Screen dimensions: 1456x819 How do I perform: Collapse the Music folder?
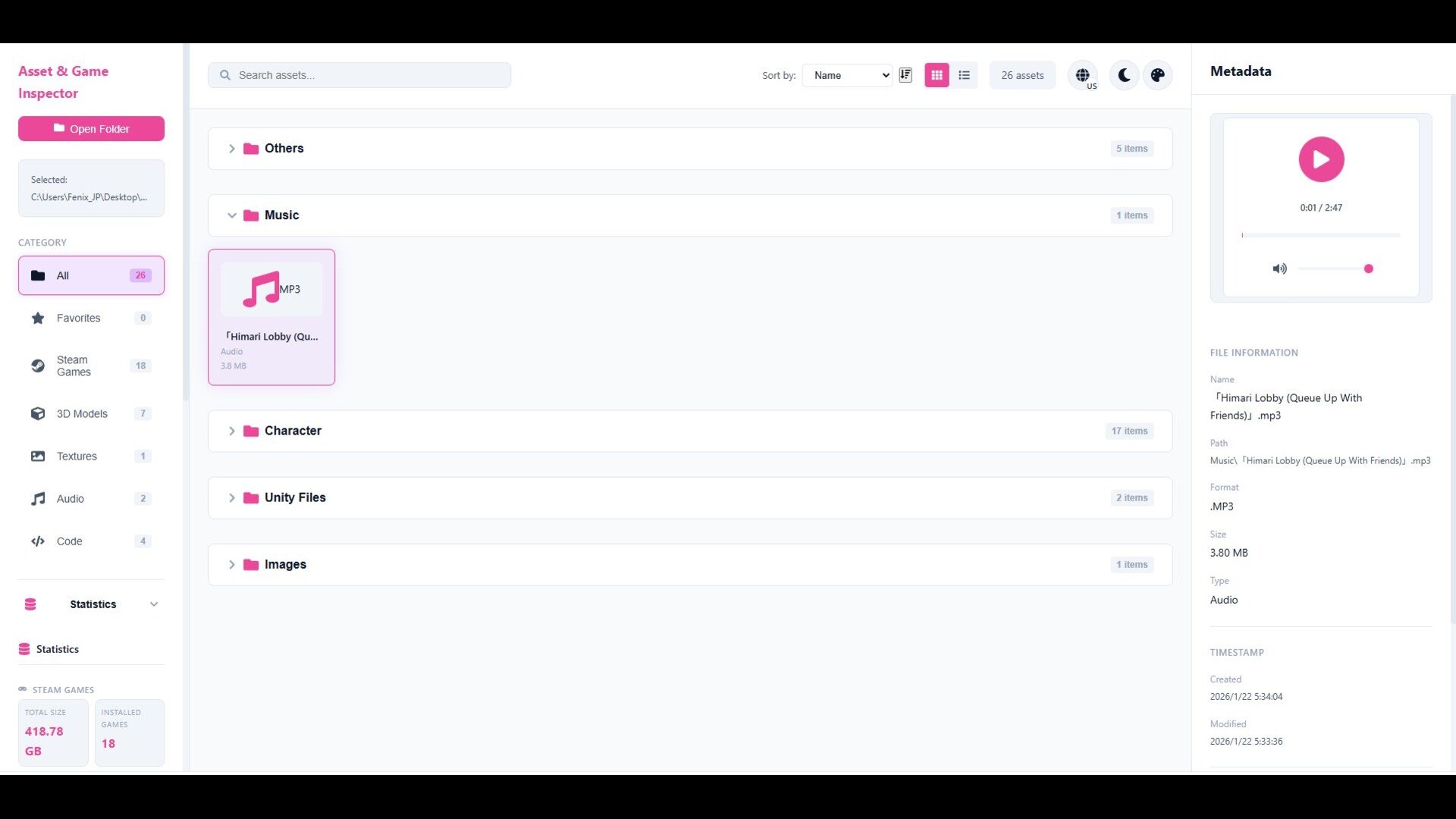pyautogui.click(x=232, y=215)
